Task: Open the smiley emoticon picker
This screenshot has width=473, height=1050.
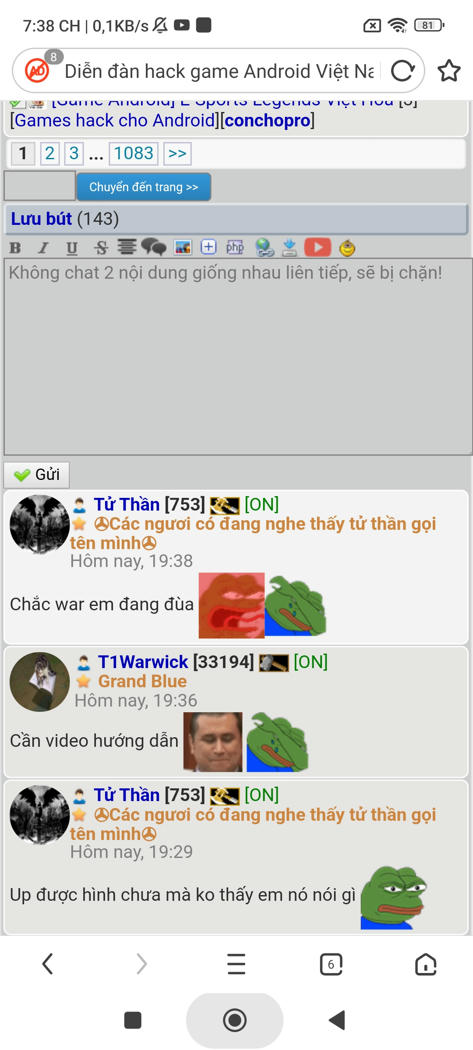Action: [347, 248]
